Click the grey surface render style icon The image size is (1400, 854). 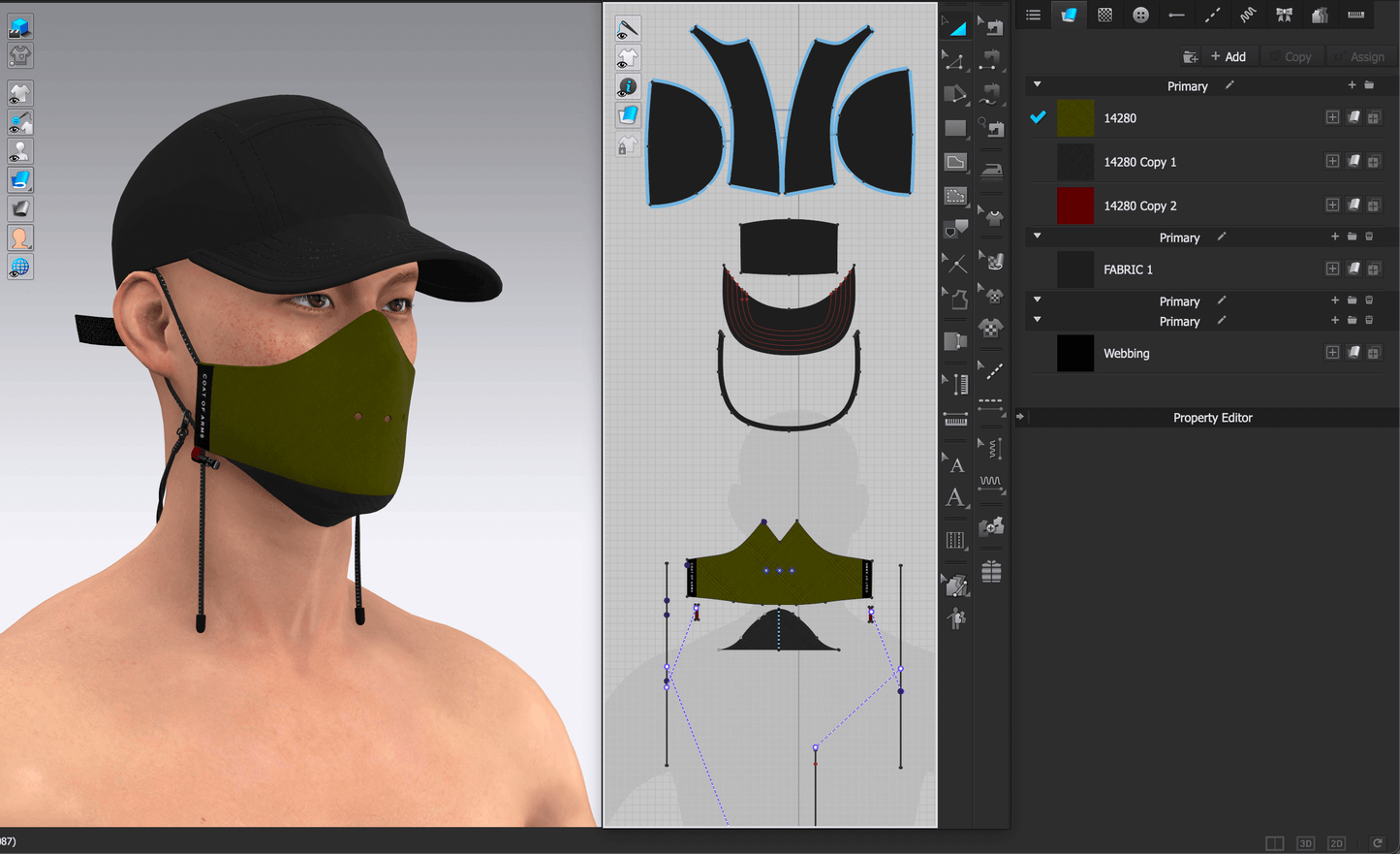point(19,208)
